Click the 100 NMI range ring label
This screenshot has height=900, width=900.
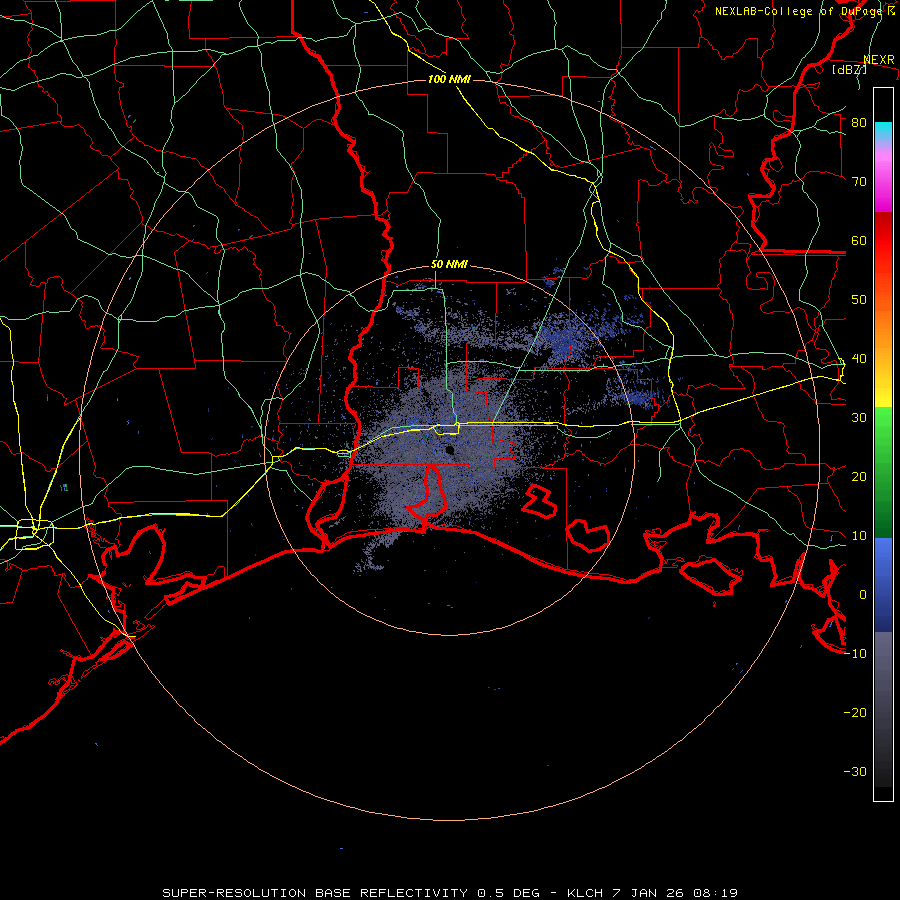point(449,79)
